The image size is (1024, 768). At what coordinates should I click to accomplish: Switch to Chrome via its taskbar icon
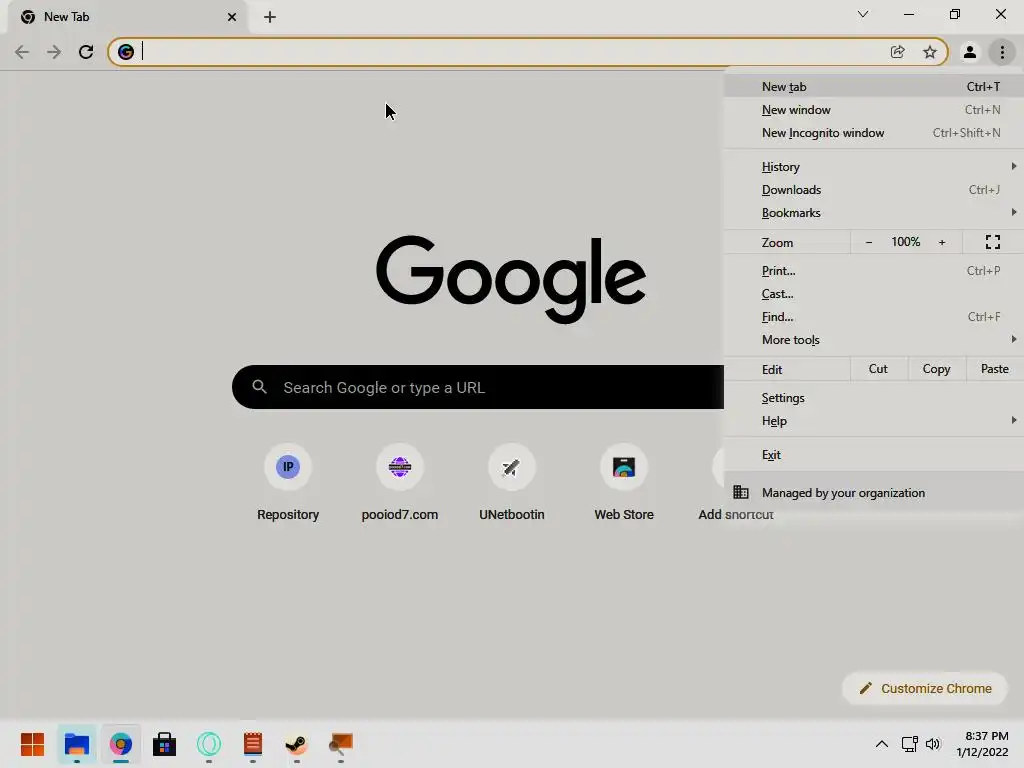click(x=121, y=744)
